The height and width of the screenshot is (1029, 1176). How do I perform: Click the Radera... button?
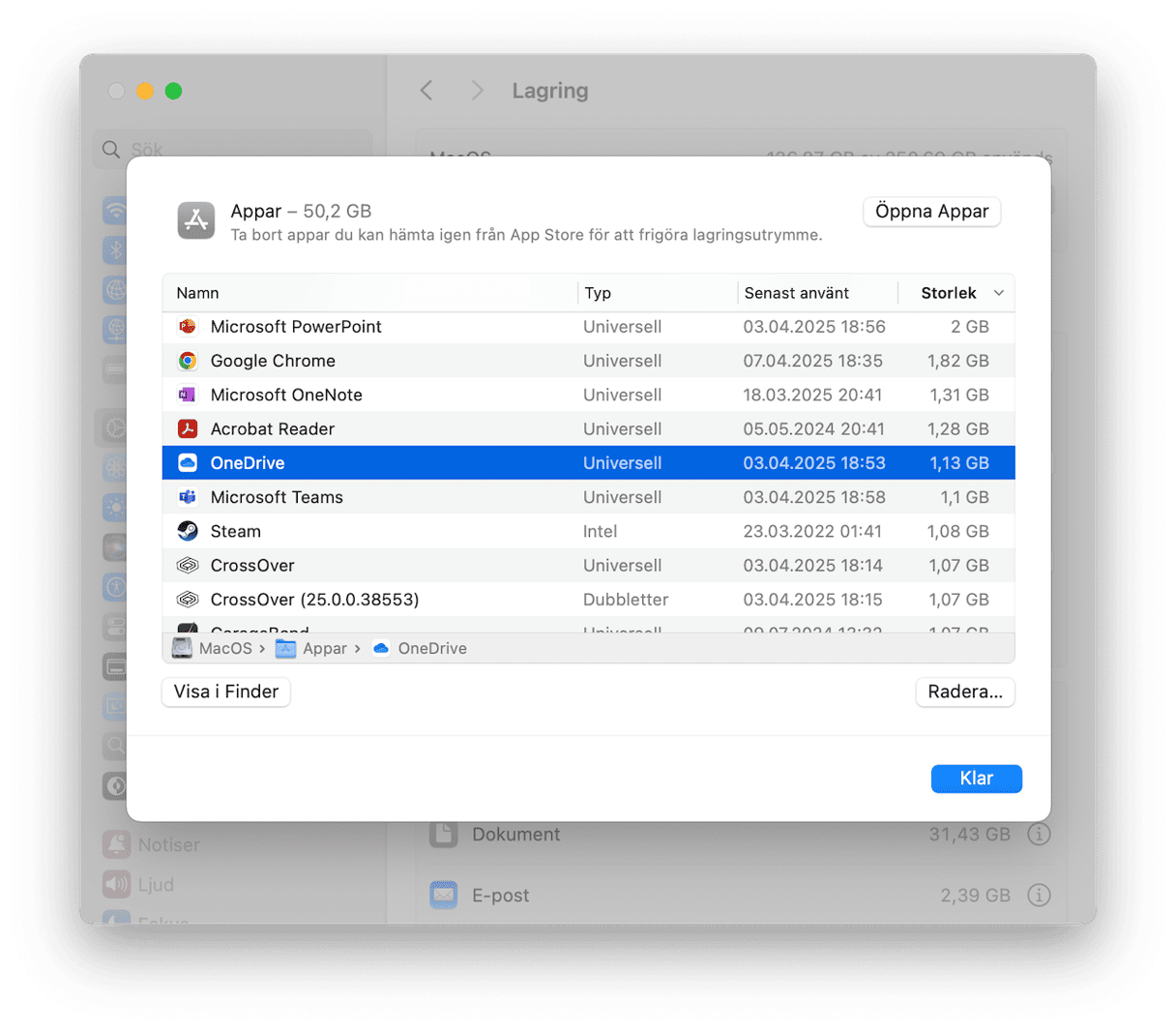965,692
